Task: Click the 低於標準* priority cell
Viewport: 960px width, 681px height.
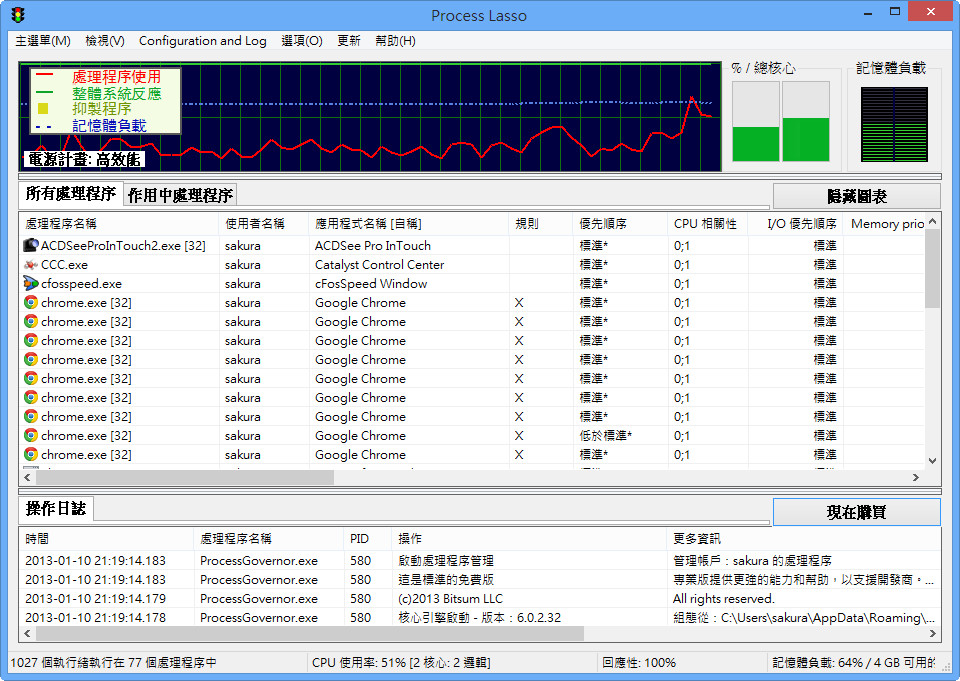Action: pyautogui.click(x=606, y=435)
